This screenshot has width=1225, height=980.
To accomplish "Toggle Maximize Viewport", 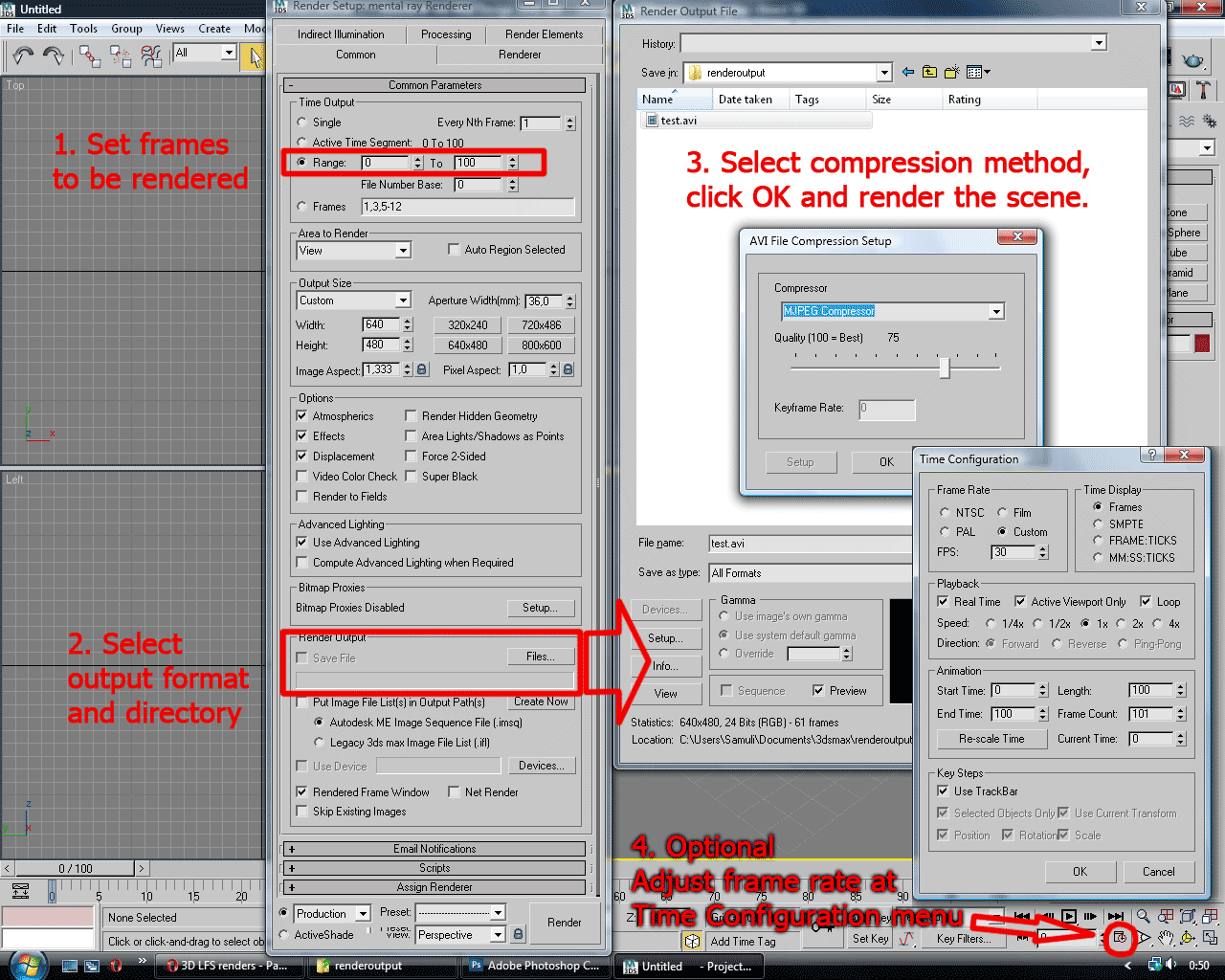I will (x=1210, y=938).
